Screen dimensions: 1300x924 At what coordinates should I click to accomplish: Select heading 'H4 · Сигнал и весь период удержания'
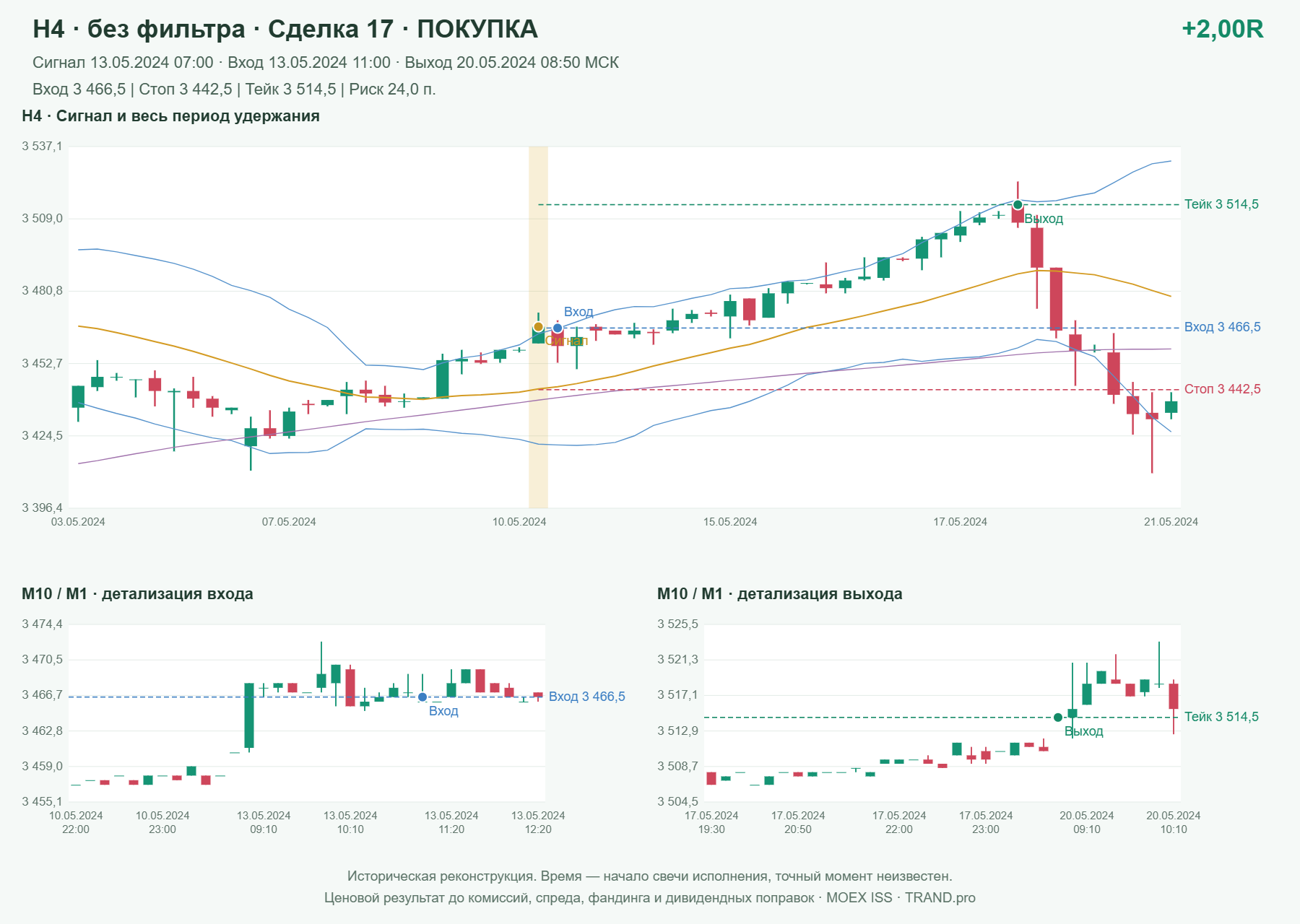tap(170, 116)
